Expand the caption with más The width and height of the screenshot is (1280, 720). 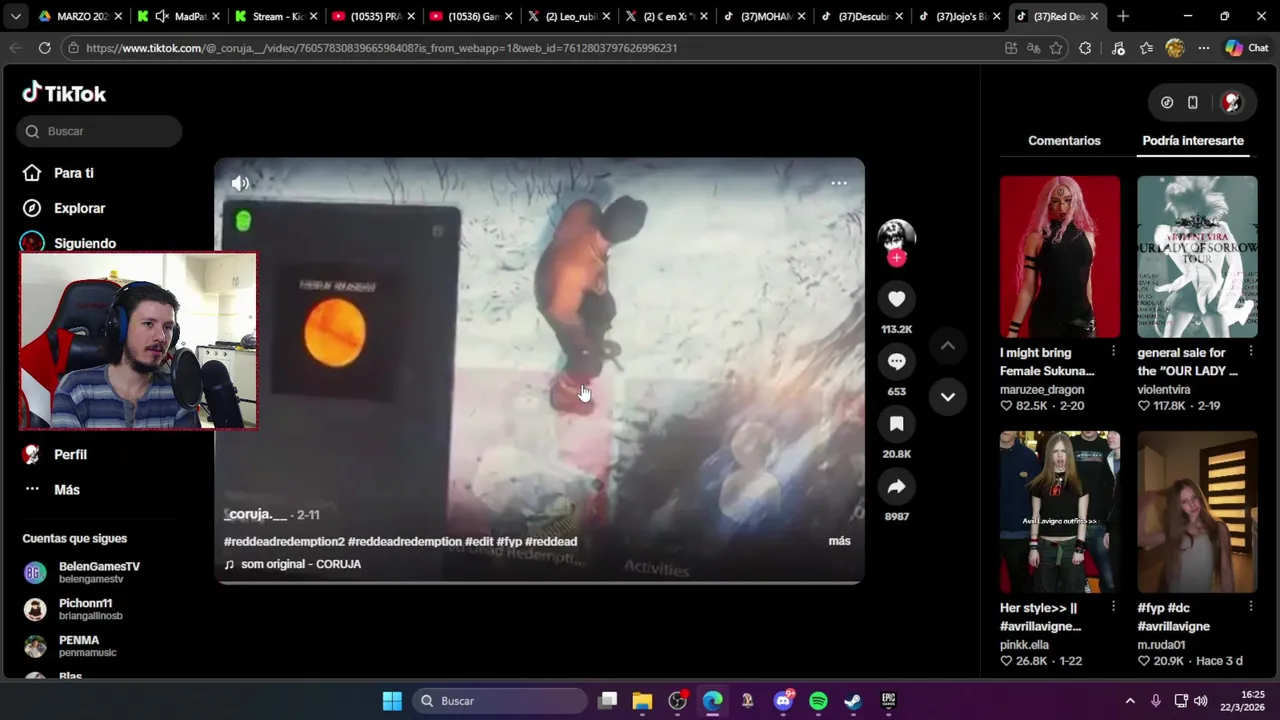(840, 541)
